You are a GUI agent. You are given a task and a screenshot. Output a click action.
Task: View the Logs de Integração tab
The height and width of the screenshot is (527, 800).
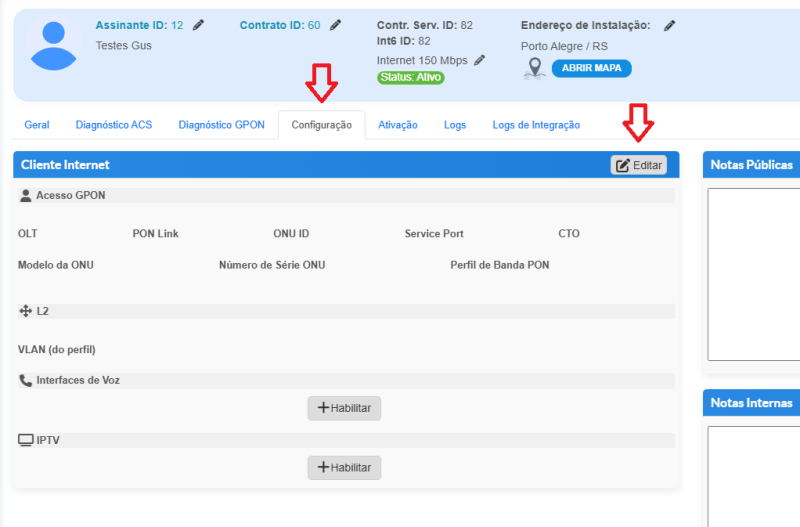tap(536, 125)
